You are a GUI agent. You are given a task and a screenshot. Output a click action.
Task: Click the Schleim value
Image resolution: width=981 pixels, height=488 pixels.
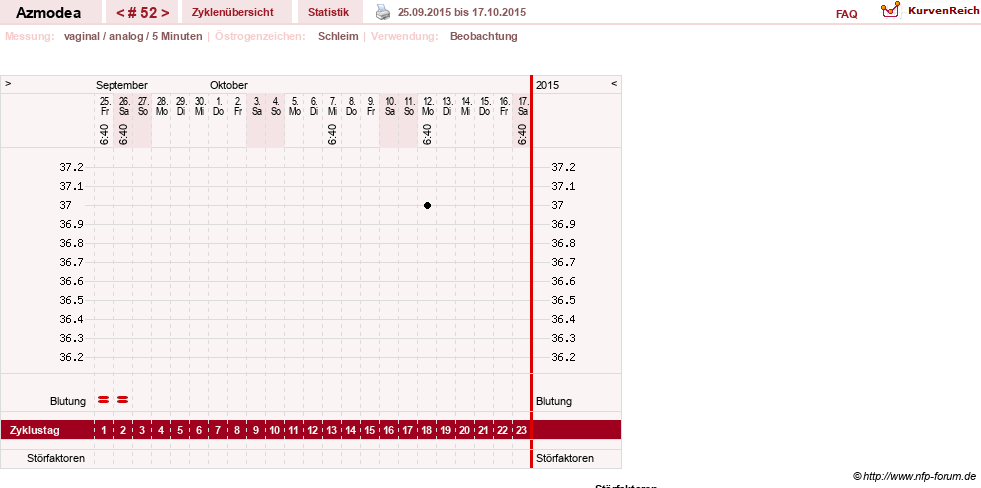(x=338, y=36)
